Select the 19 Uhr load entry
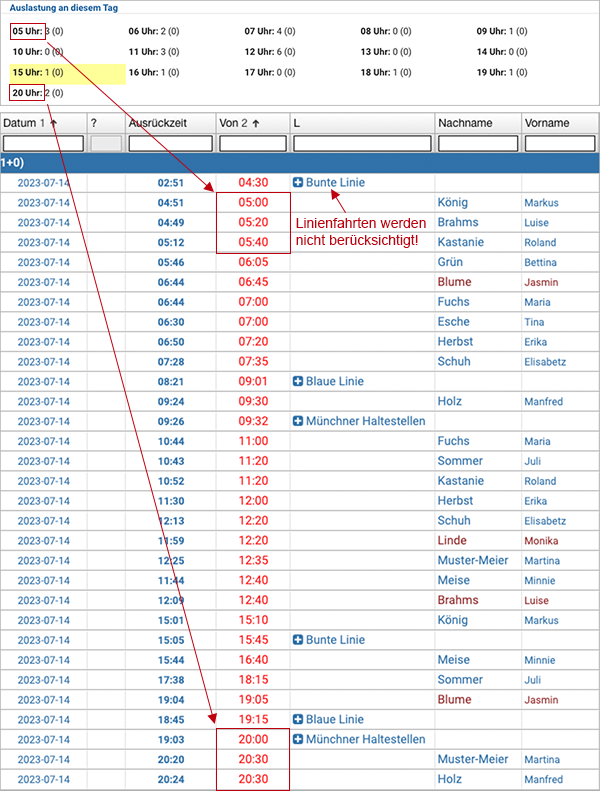 point(502,73)
